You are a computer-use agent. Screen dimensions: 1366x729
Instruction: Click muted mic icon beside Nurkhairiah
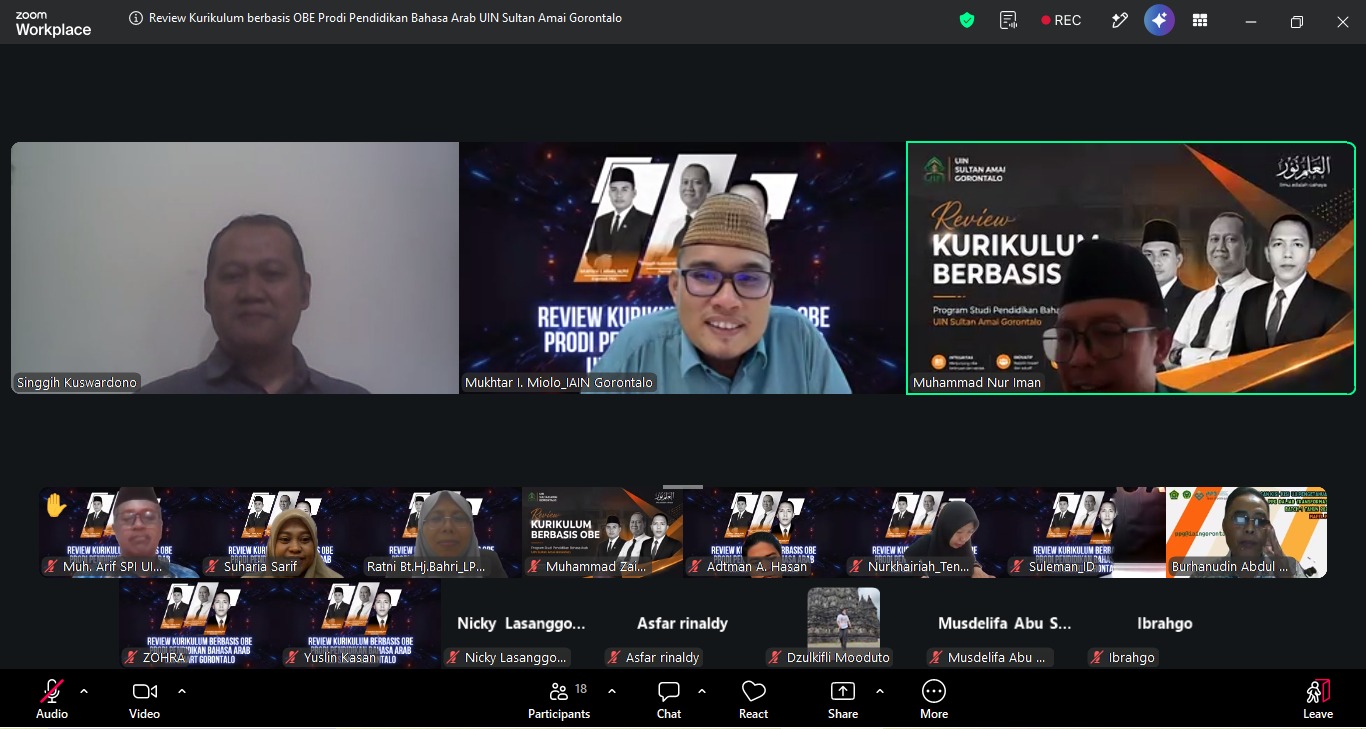(x=857, y=567)
